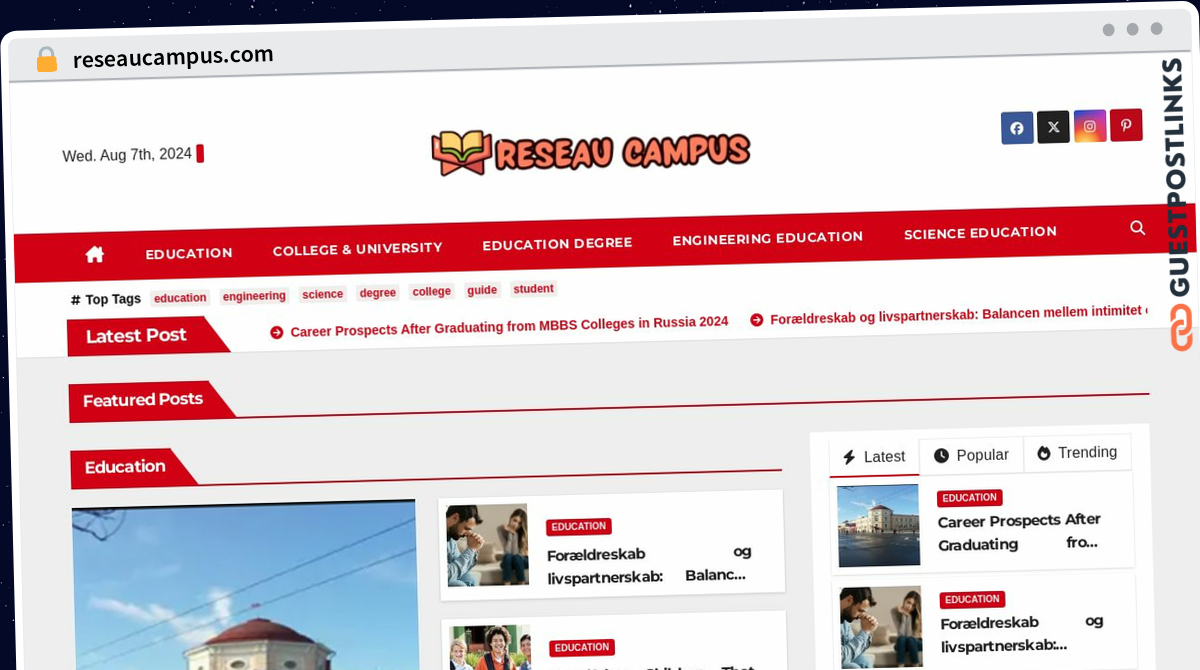Select the 'education' top tag
The image size is (1200, 670).
coord(180,298)
